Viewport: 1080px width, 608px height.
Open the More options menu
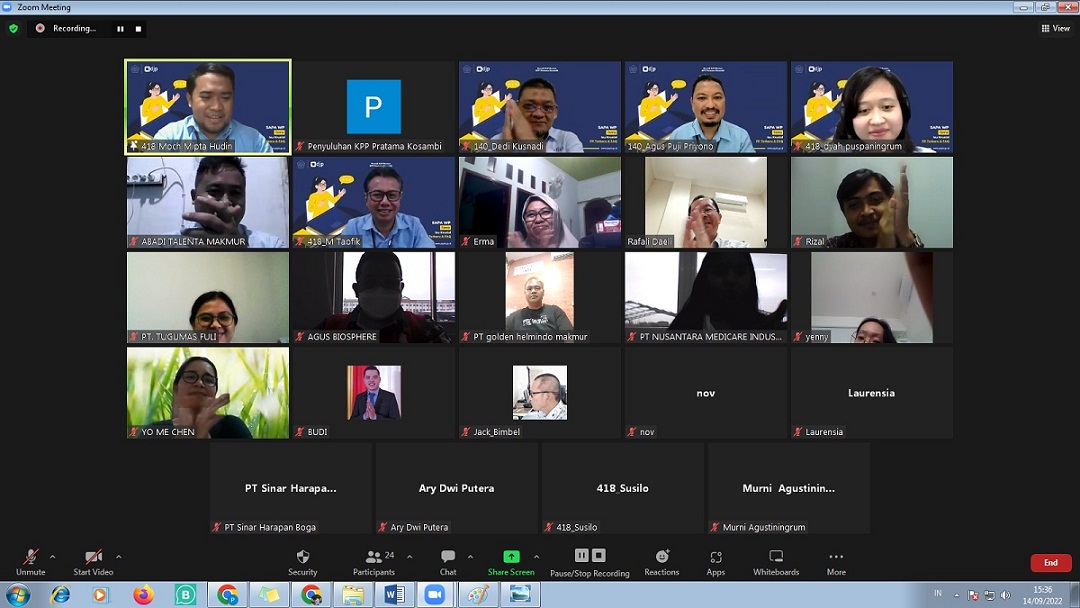(x=836, y=557)
